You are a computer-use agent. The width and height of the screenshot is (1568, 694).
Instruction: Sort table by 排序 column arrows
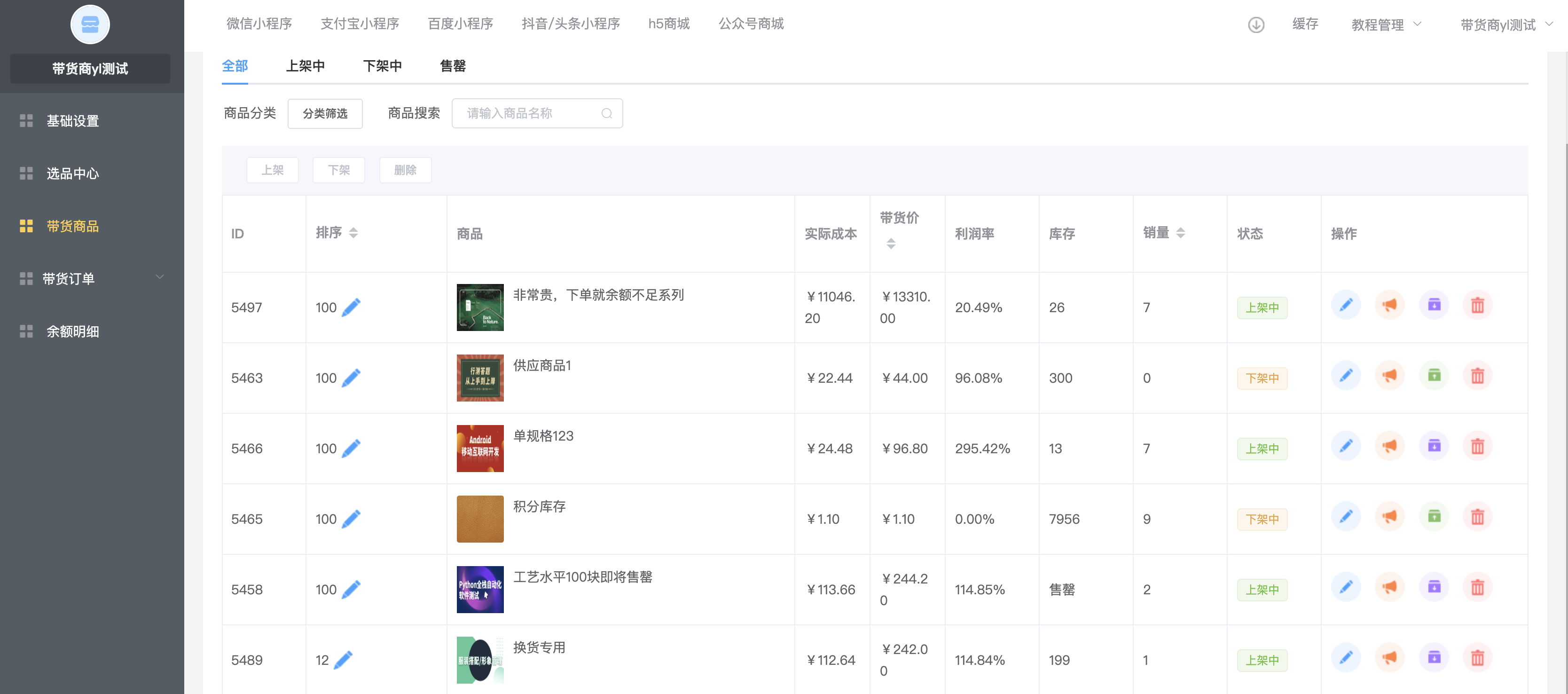(x=353, y=233)
